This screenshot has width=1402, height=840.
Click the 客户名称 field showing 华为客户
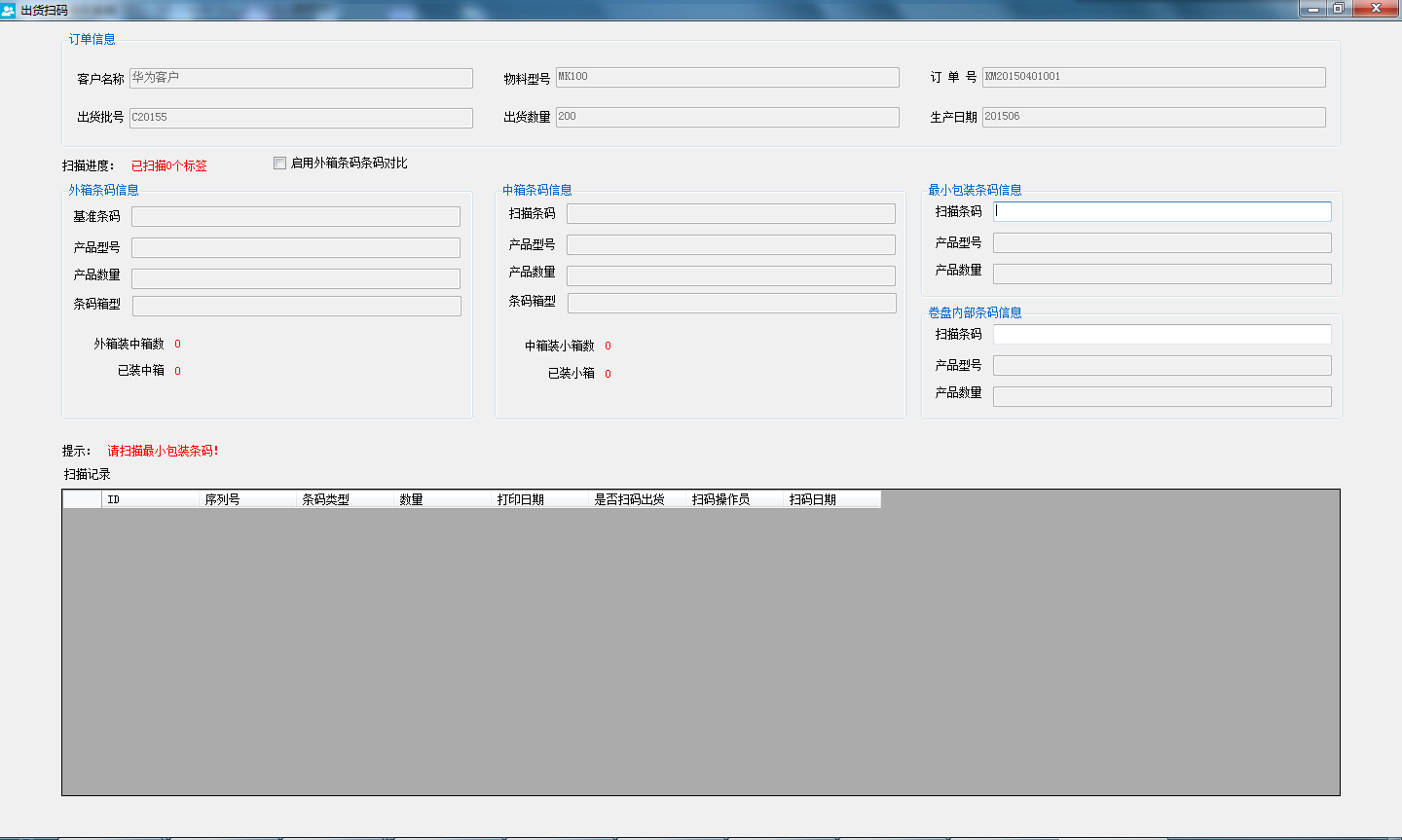(x=301, y=78)
